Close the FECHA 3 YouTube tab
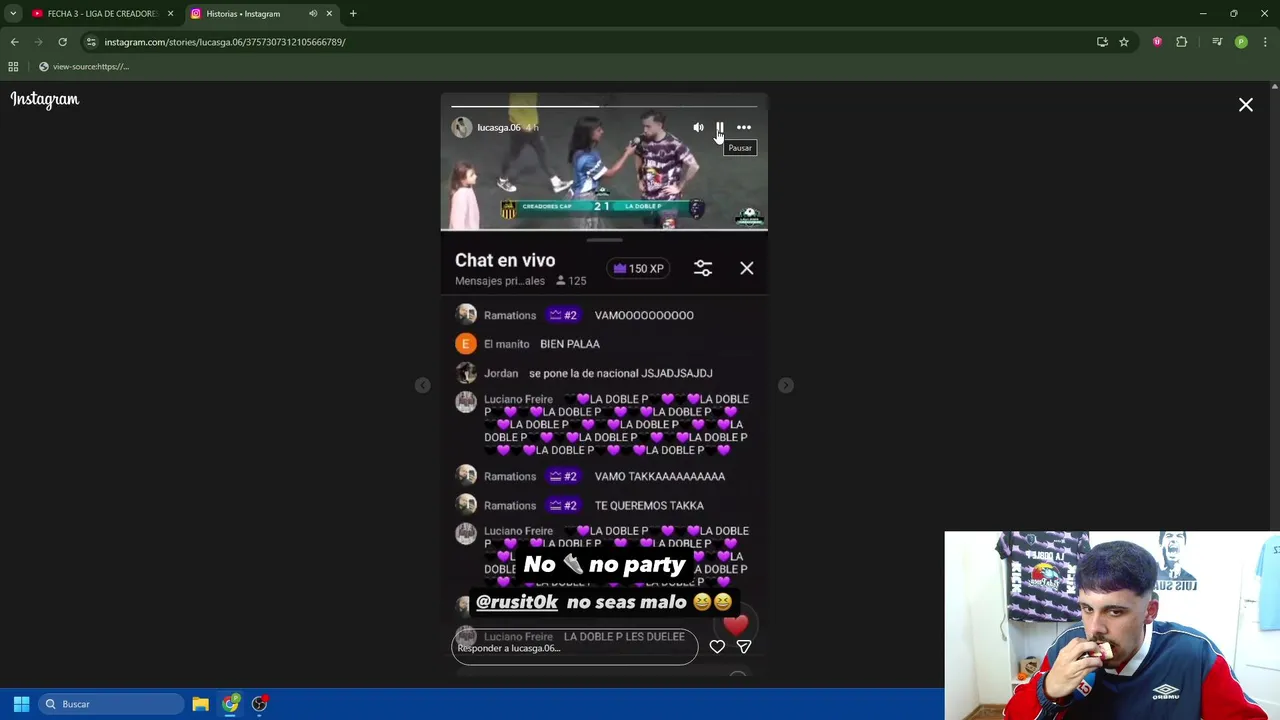The image size is (1280, 720). tap(170, 14)
